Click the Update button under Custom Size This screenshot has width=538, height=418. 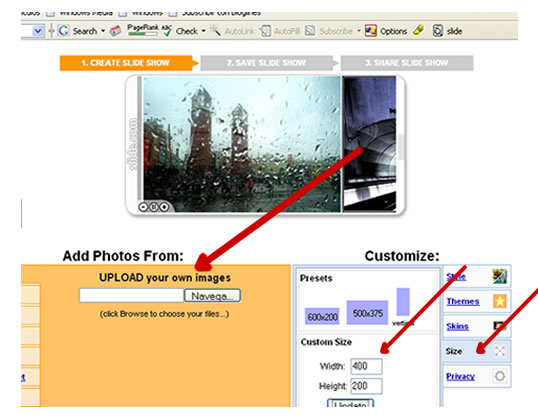[x=350, y=403]
